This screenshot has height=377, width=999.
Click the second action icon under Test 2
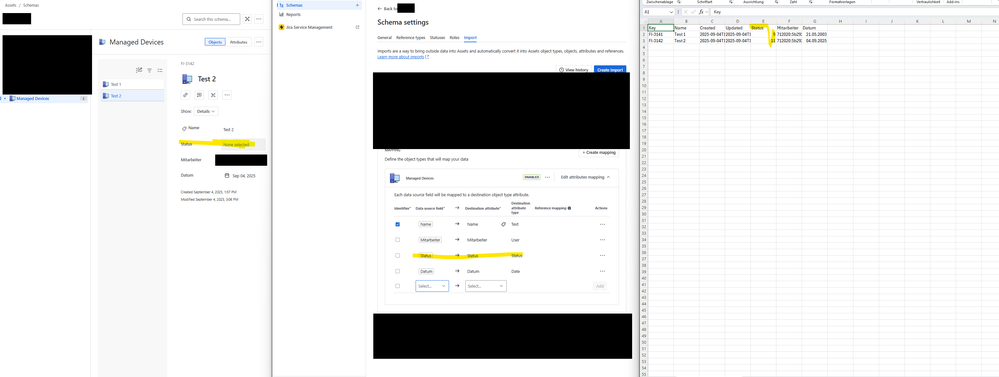[199, 95]
